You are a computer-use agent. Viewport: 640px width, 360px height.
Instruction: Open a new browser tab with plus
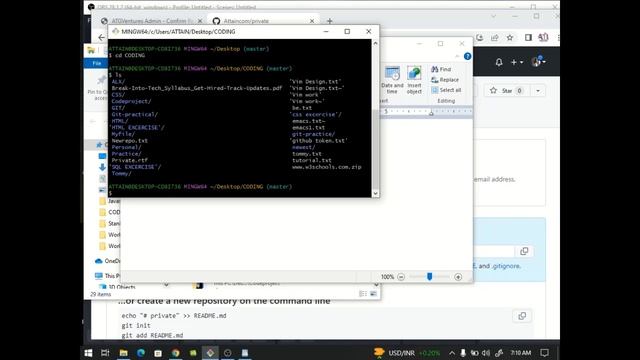click(x=329, y=21)
